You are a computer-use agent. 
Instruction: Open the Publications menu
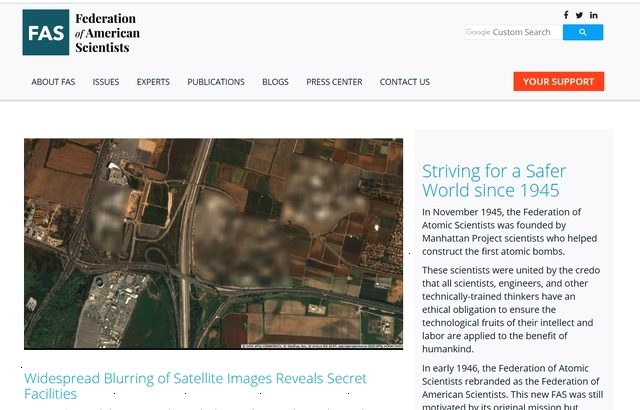click(x=216, y=82)
